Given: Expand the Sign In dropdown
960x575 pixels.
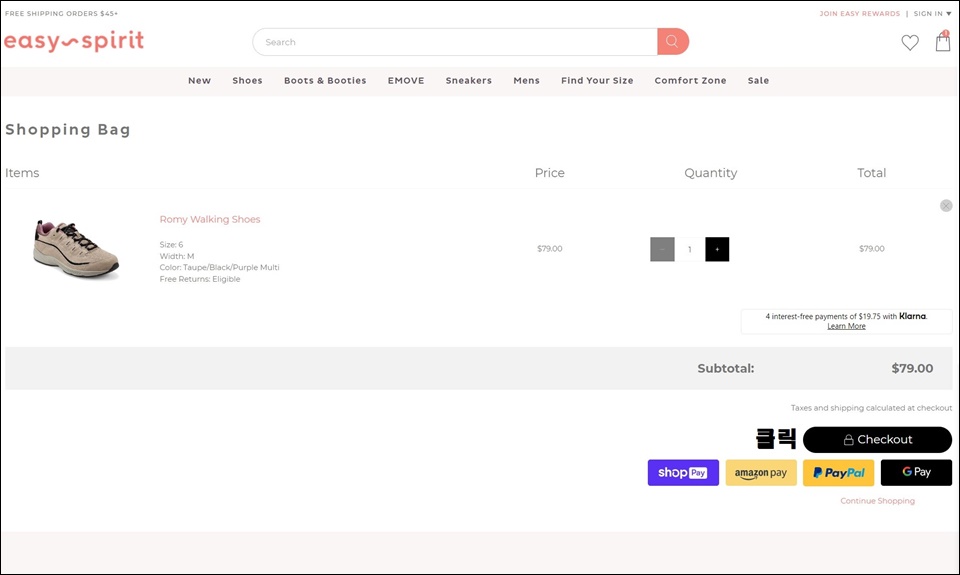Looking at the screenshot, I should tap(932, 13).
